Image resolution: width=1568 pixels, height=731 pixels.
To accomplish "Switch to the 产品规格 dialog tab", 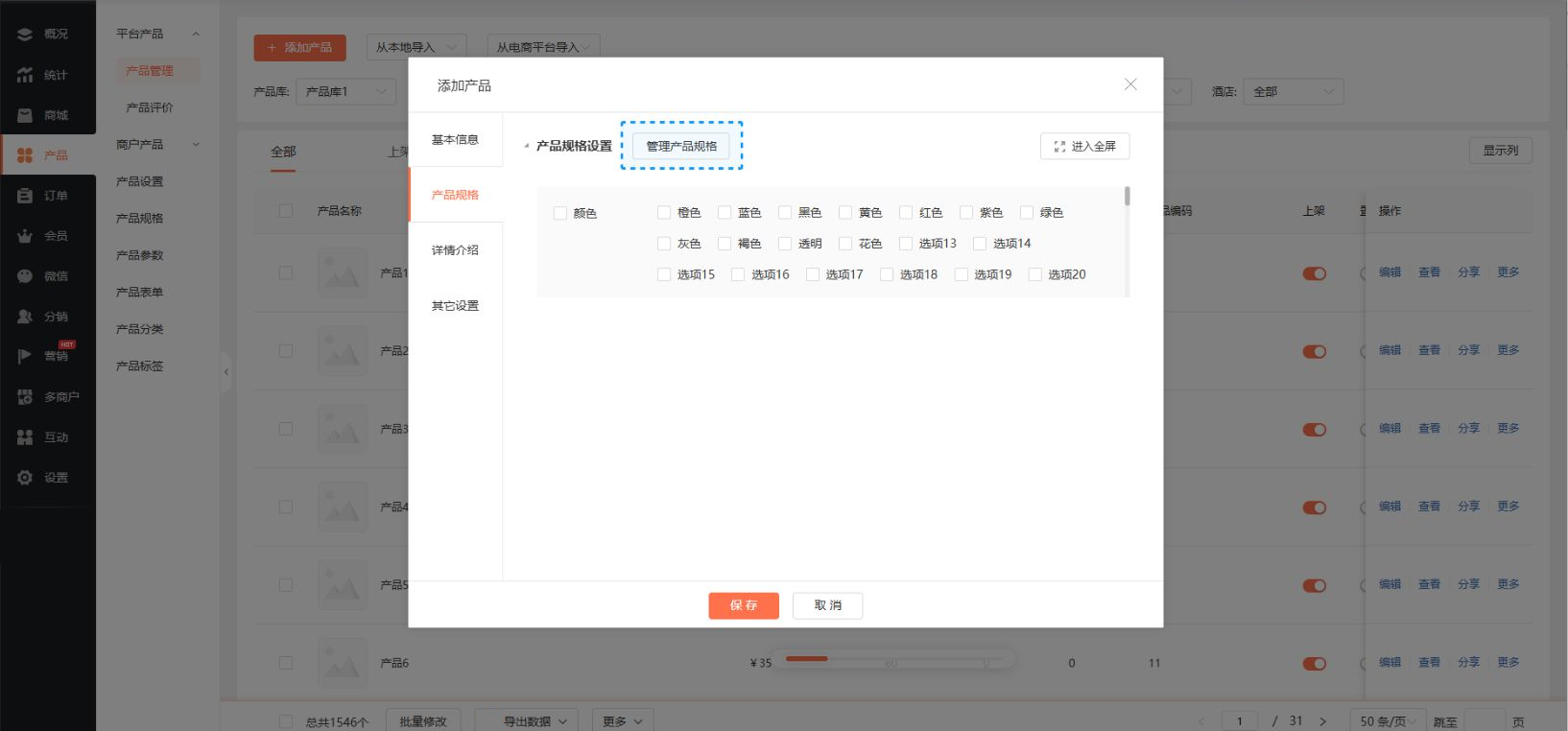I will (455, 195).
